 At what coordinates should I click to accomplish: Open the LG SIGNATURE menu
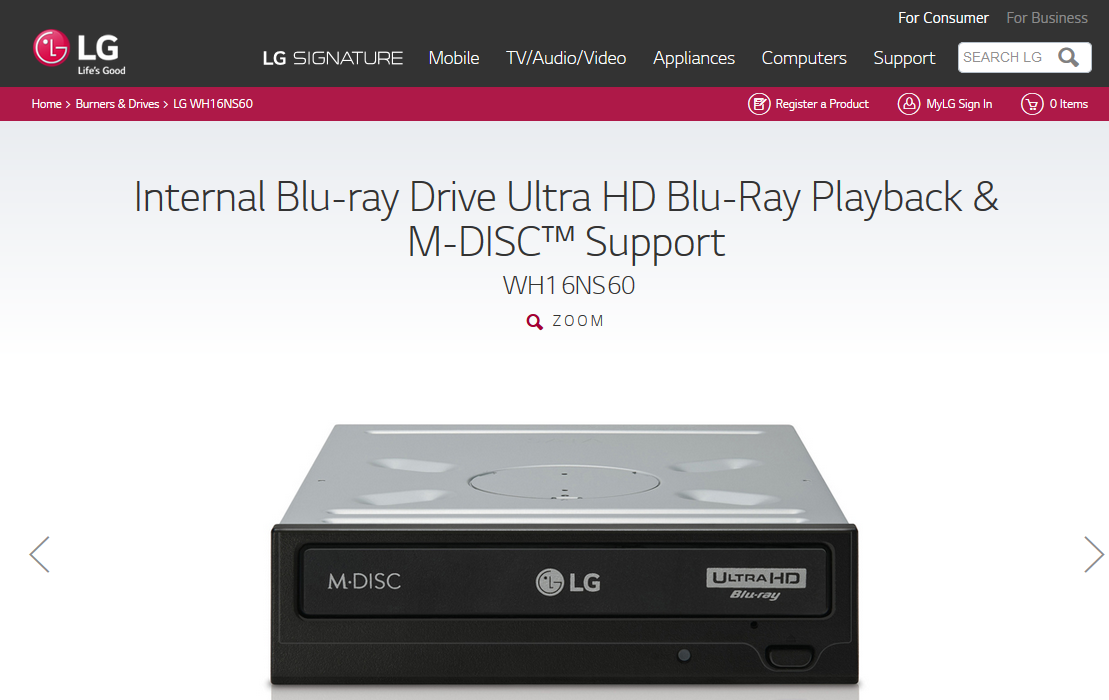pyautogui.click(x=332, y=58)
